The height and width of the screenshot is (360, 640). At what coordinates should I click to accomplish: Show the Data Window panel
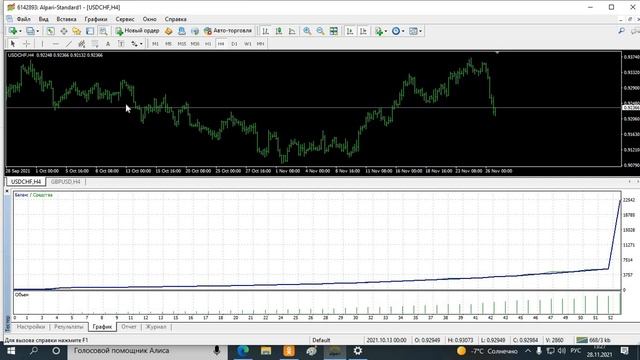64,31
